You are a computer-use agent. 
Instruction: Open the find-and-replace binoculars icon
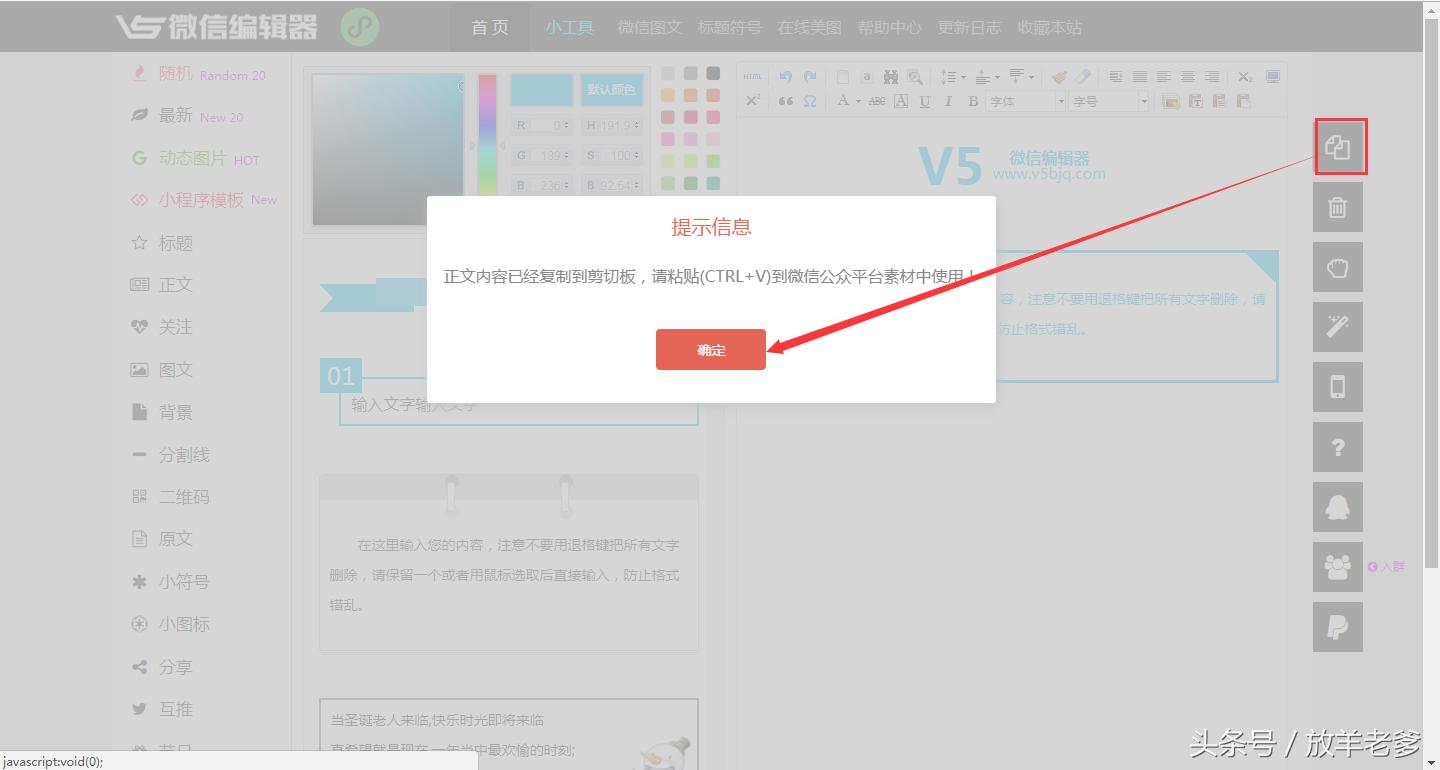pyautogui.click(x=891, y=76)
